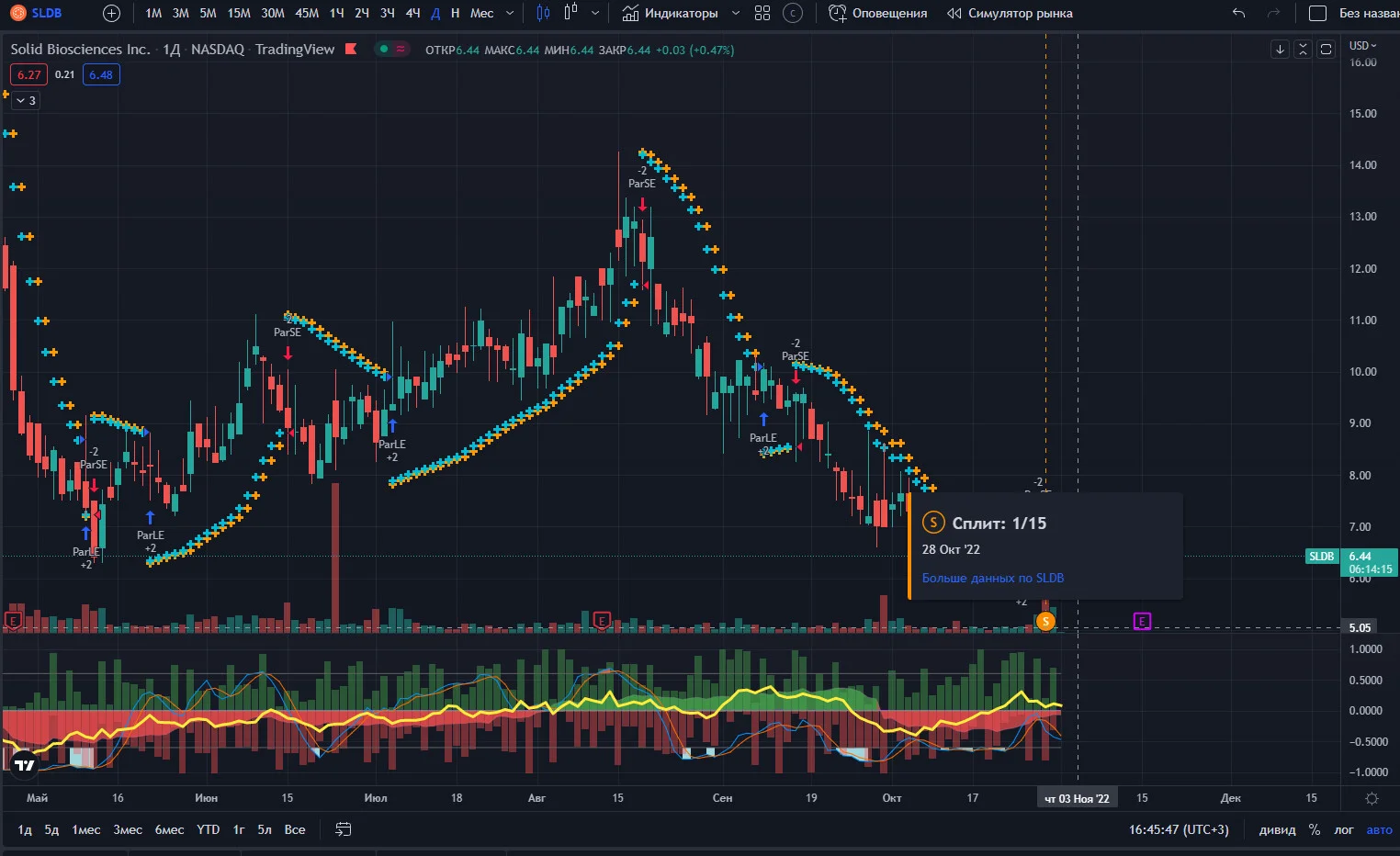Create an alert with Оповещения
1400x856 pixels.
click(x=877, y=13)
